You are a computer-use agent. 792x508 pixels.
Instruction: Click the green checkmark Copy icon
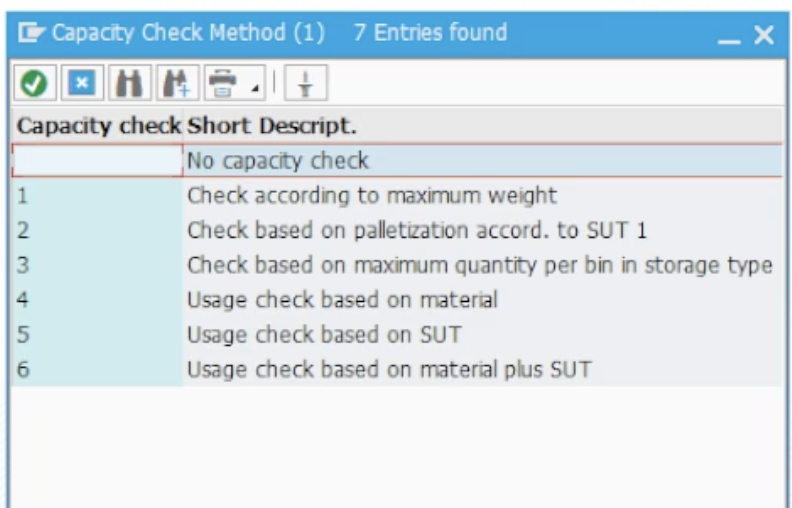[34, 84]
